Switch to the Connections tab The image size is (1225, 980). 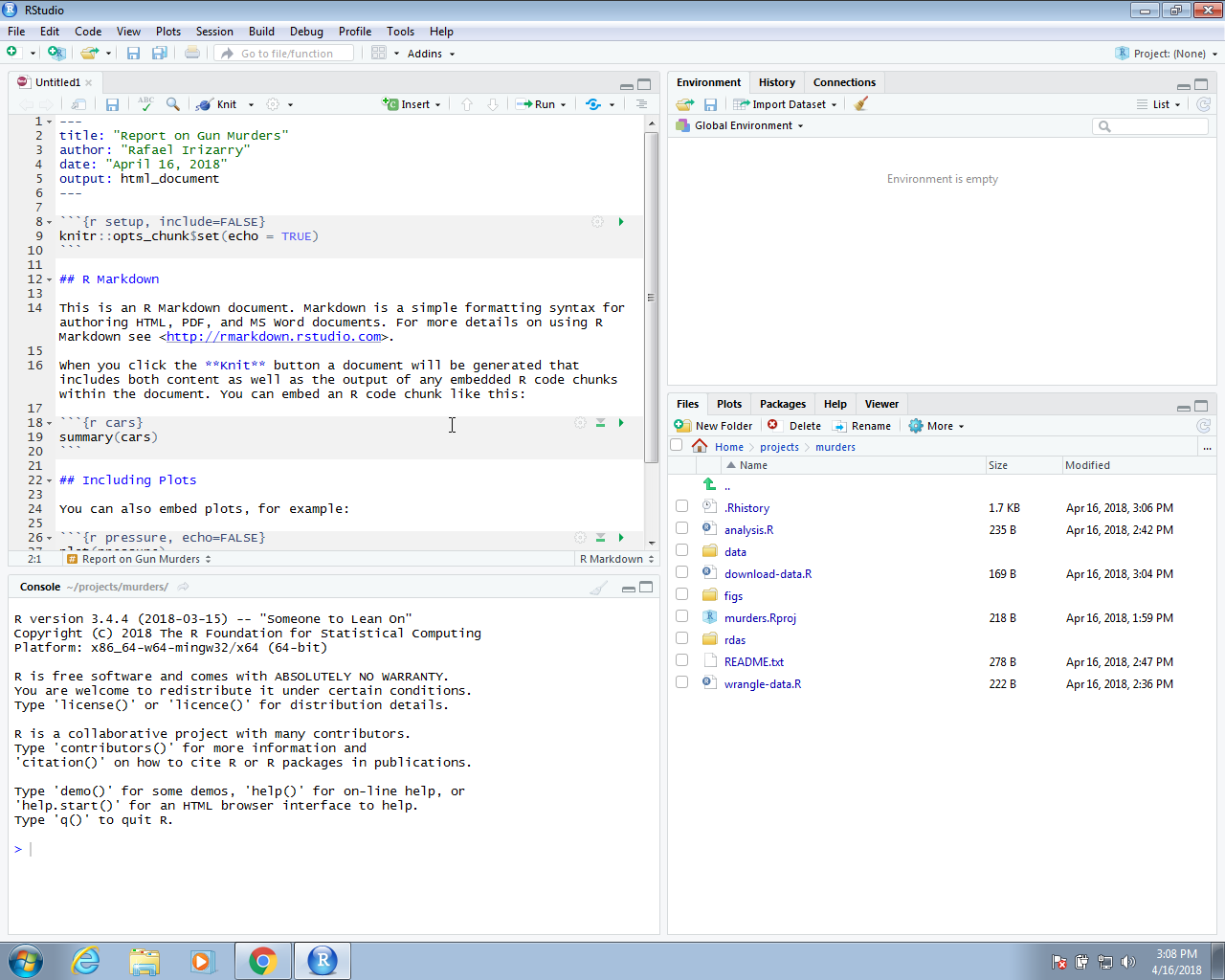[844, 82]
